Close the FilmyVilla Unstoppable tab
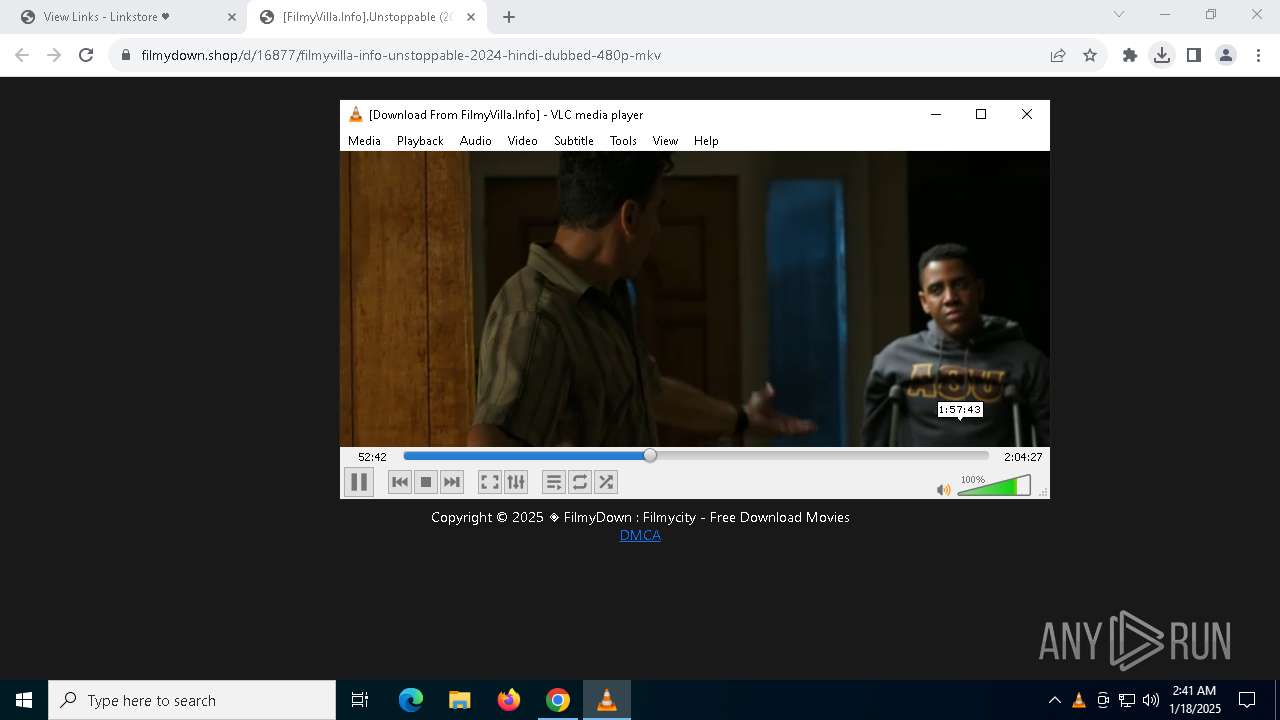 [x=471, y=17]
